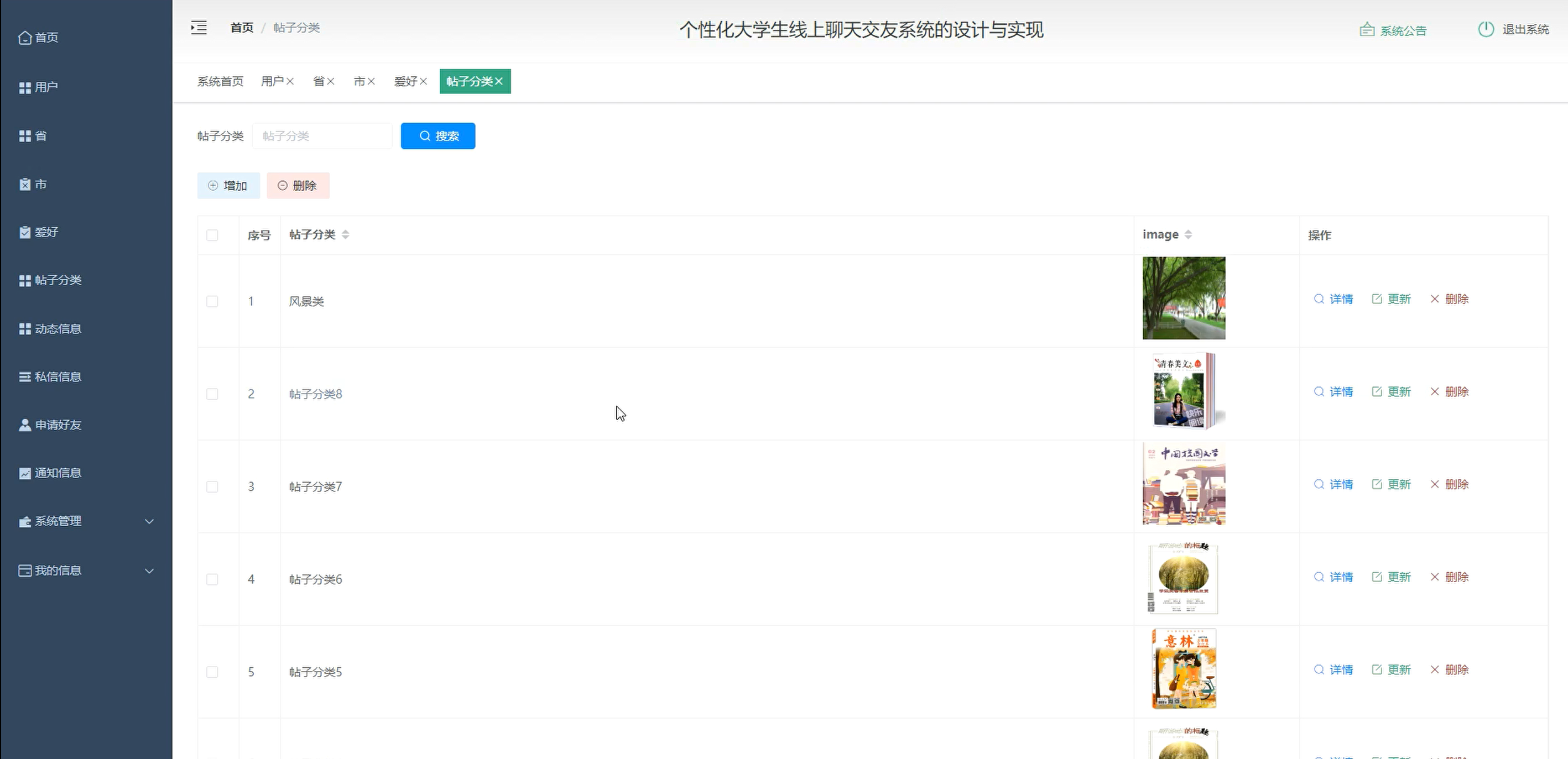Click 删除 for 帖子分类6 row

coord(1449,577)
